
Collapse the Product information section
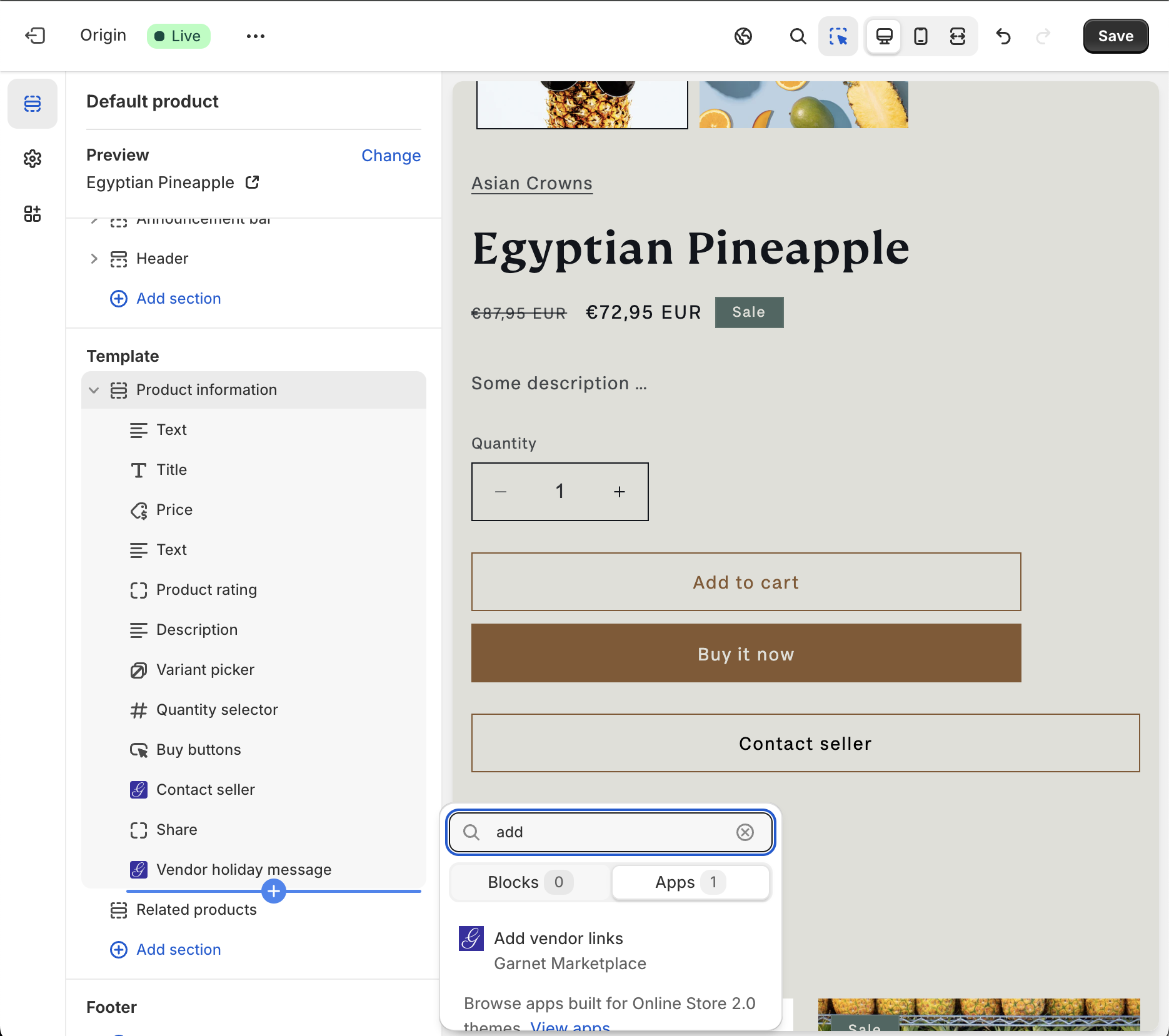pyautogui.click(x=94, y=390)
